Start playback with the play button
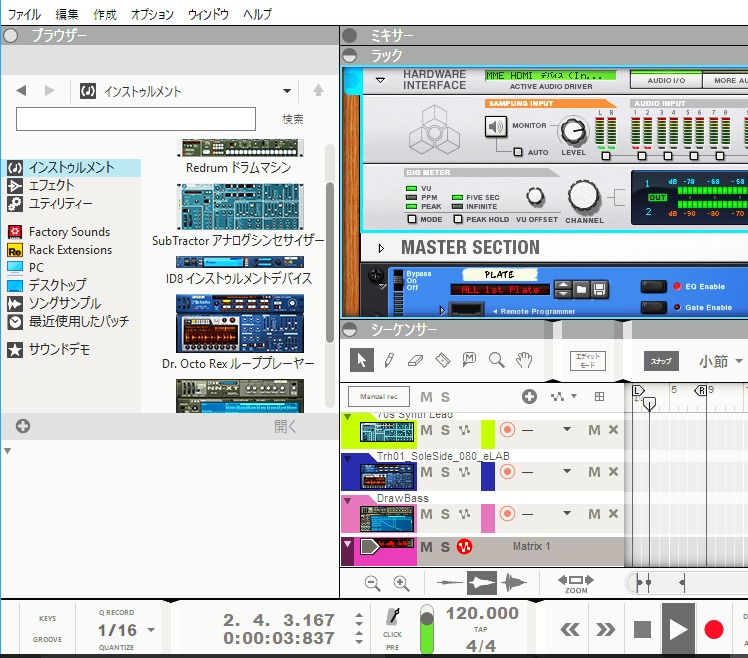The height and width of the screenshot is (658, 748). (x=678, y=629)
